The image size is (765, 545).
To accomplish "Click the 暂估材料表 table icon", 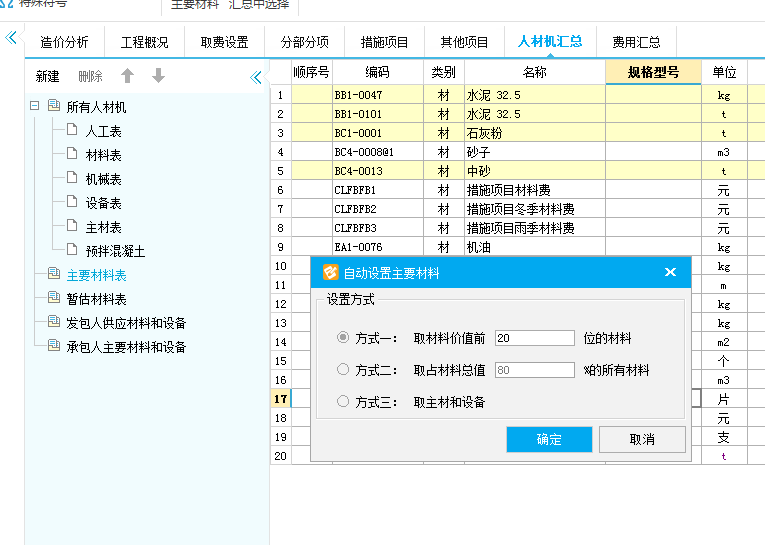I will click(x=54, y=298).
